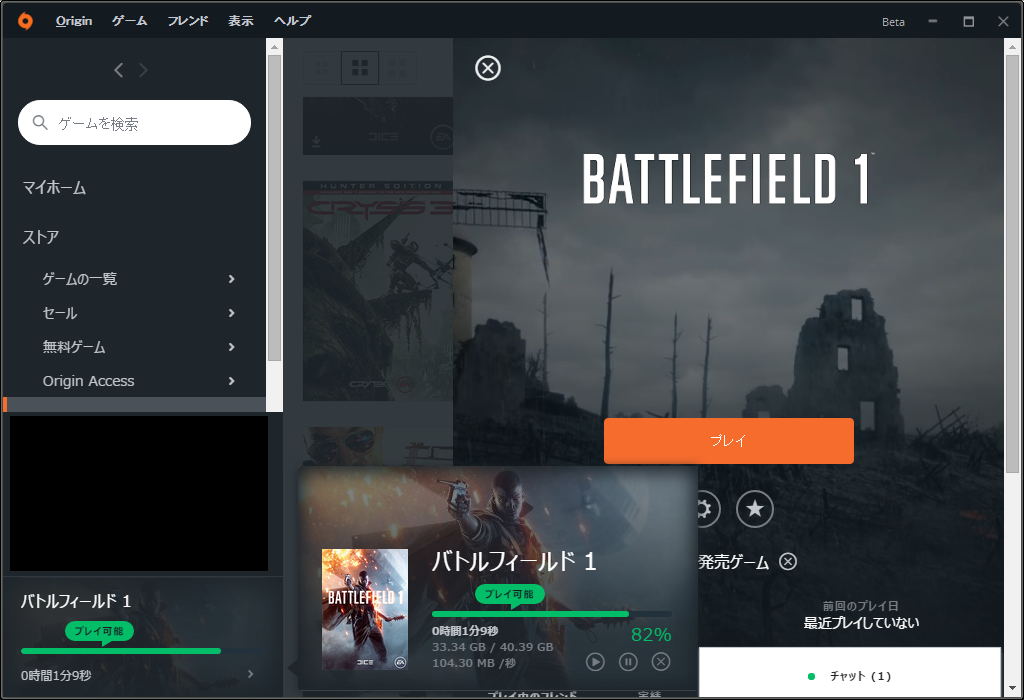Click 33.34 GB / 40.39 GB text
The width and height of the screenshot is (1024, 700).
pos(492,647)
